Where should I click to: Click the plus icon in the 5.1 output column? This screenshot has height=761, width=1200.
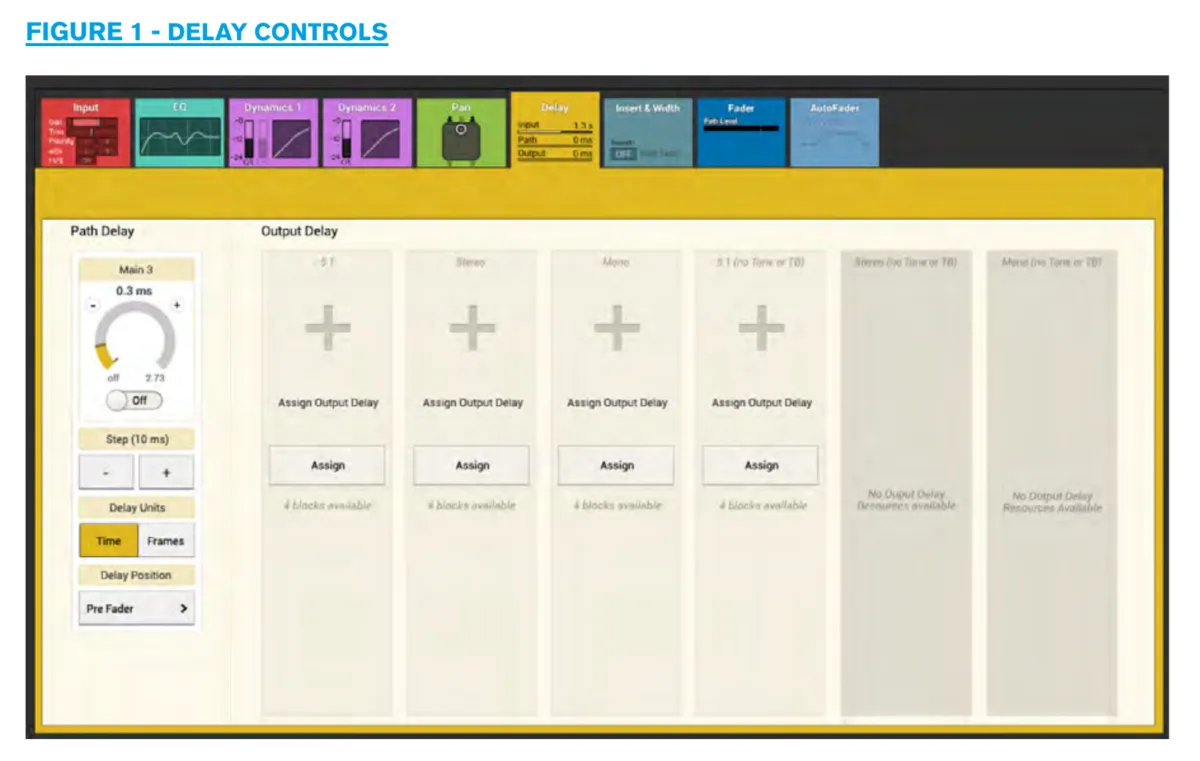coord(328,327)
